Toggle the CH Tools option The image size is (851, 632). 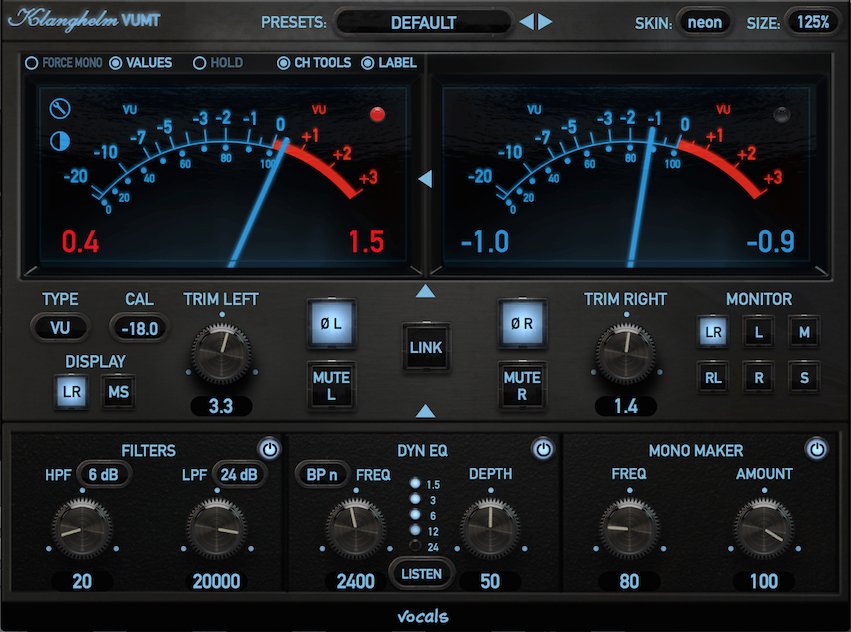pyautogui.click(x=314, y=63)
